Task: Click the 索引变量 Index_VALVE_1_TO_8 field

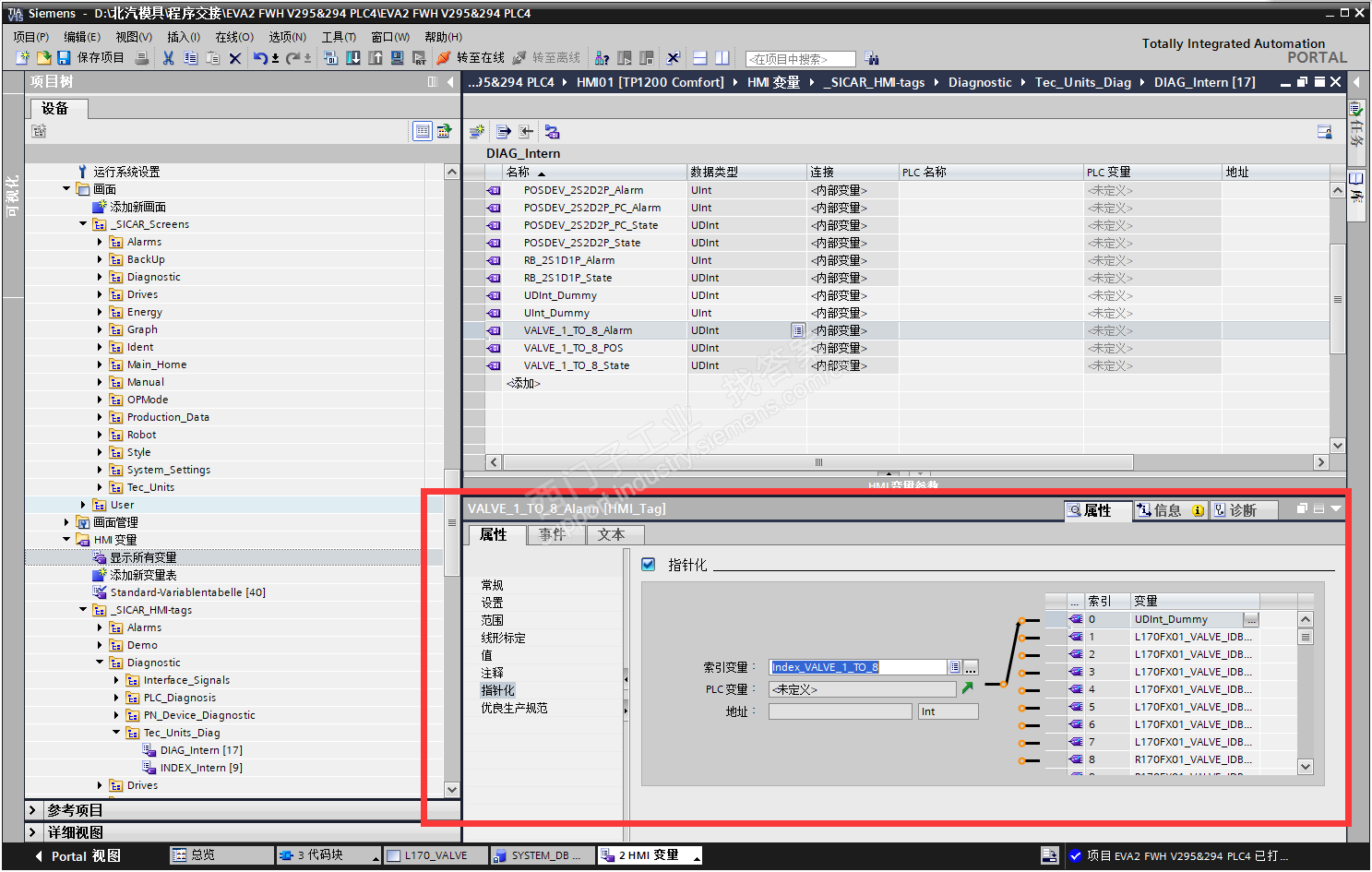Action: pos(858,667)
